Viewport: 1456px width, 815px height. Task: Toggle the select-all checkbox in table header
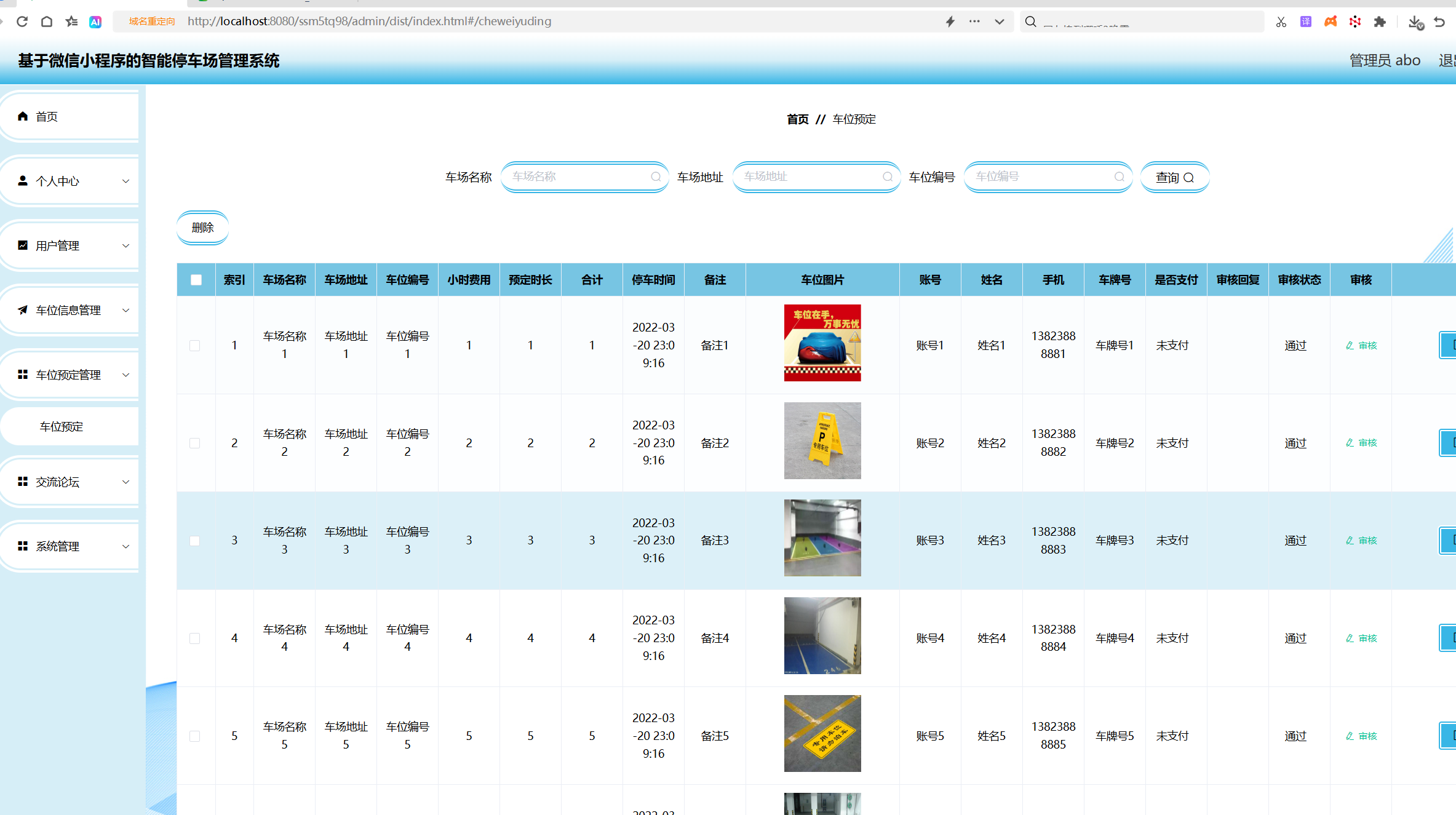(x=196, y=280)
